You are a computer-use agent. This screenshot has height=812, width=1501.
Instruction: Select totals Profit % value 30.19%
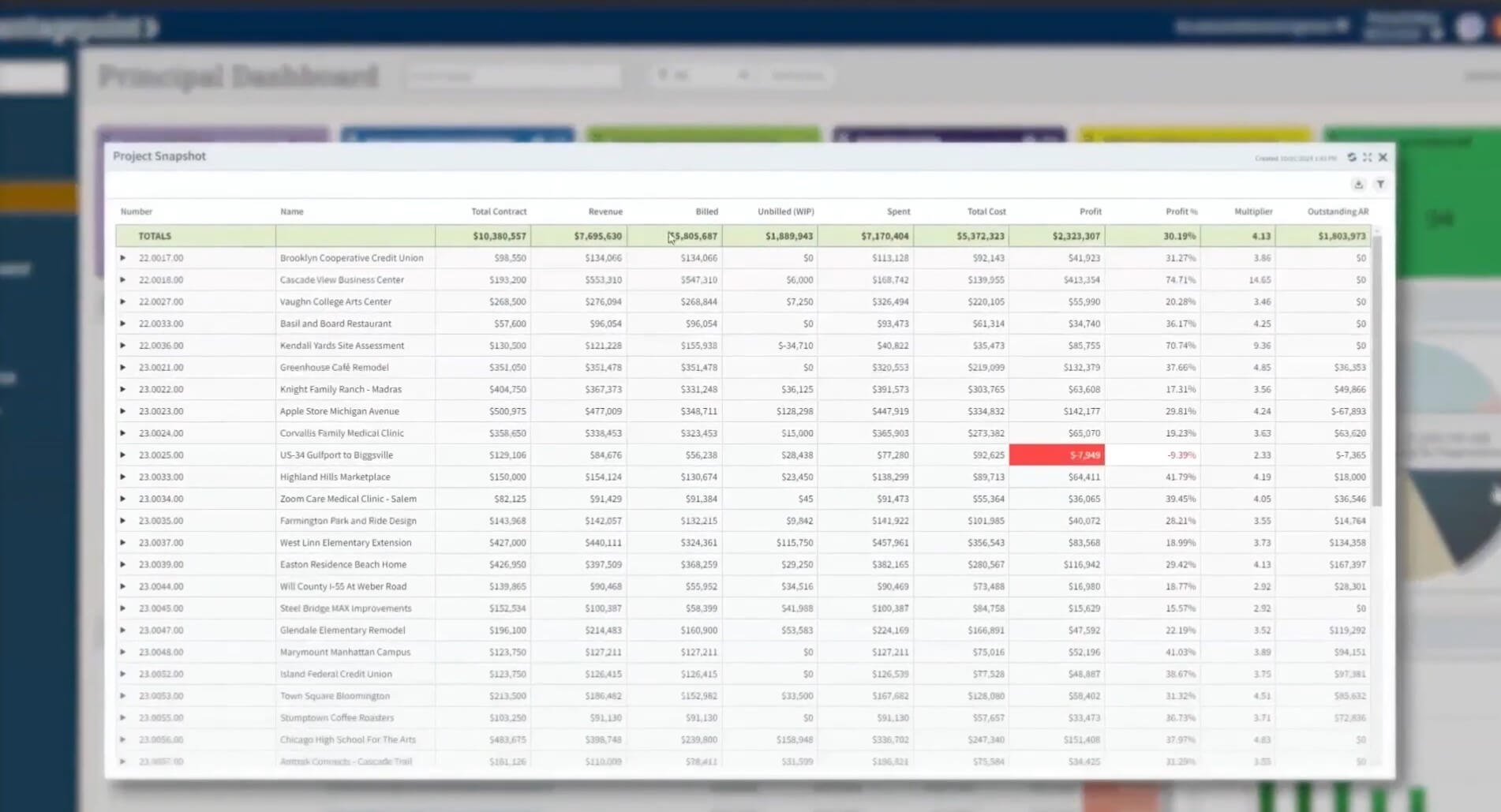(1179, 236)
